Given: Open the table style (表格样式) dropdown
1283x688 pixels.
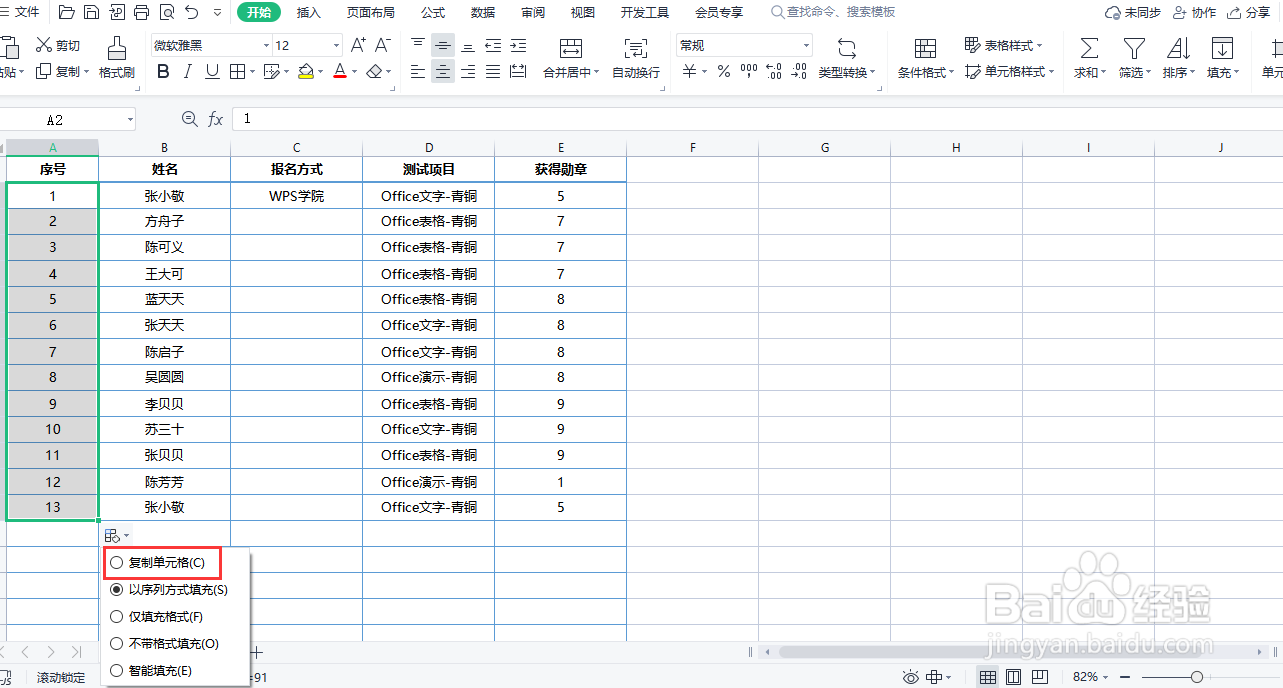Looking at the screenshot, I should pos(1004,45).
